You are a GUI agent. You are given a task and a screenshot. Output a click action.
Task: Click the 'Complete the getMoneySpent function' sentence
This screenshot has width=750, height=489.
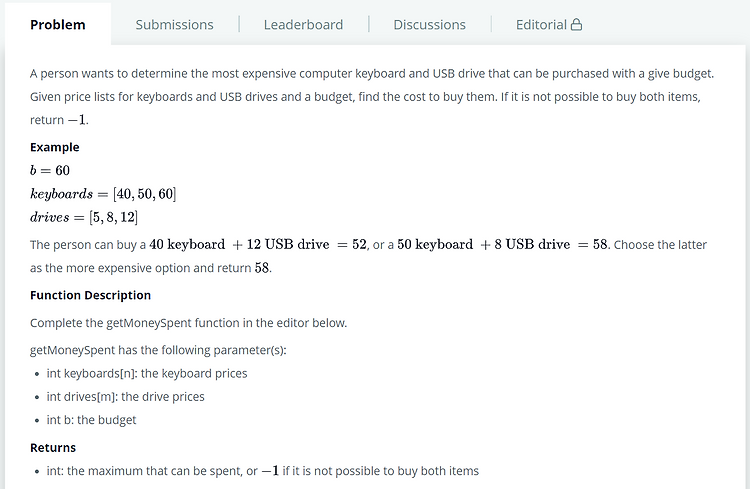coord(188,323)
